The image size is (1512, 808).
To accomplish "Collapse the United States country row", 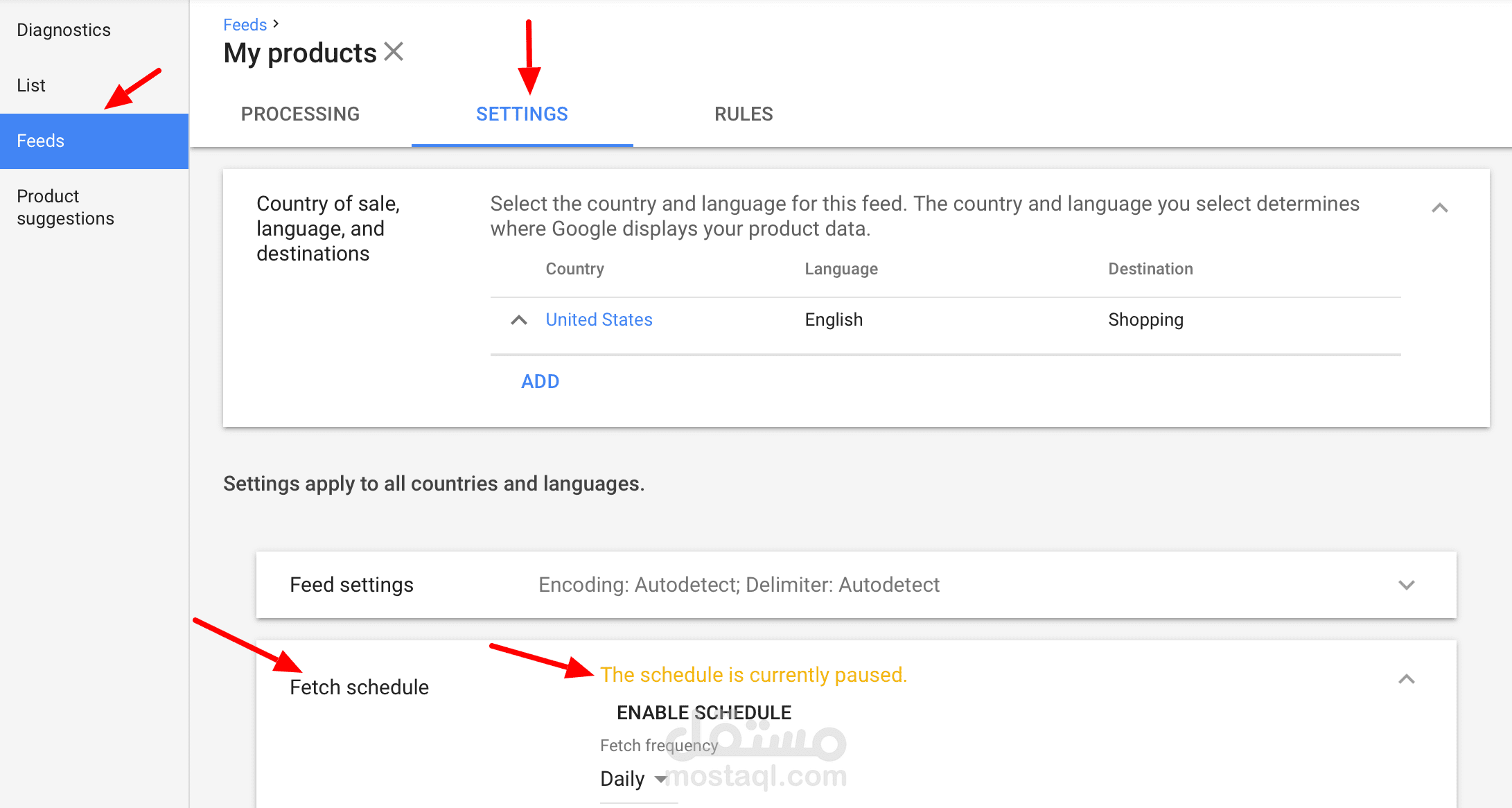I will (519, 319).
